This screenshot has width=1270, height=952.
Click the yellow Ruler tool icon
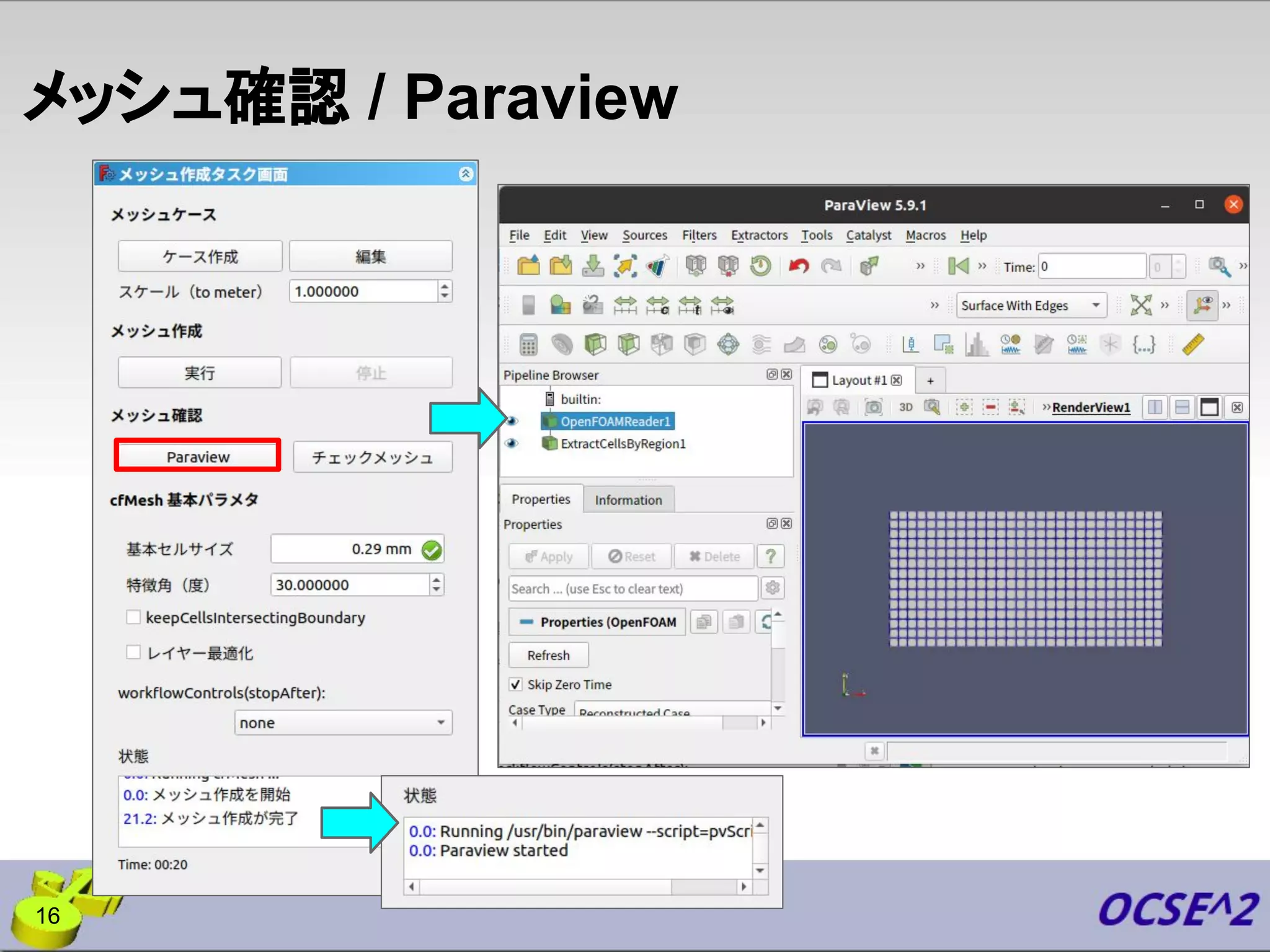tap(1193, 344)
